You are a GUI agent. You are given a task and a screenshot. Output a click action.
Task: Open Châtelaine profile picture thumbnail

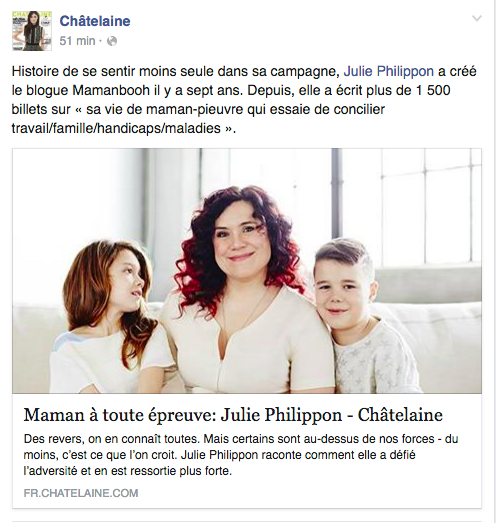pos(32,31)
